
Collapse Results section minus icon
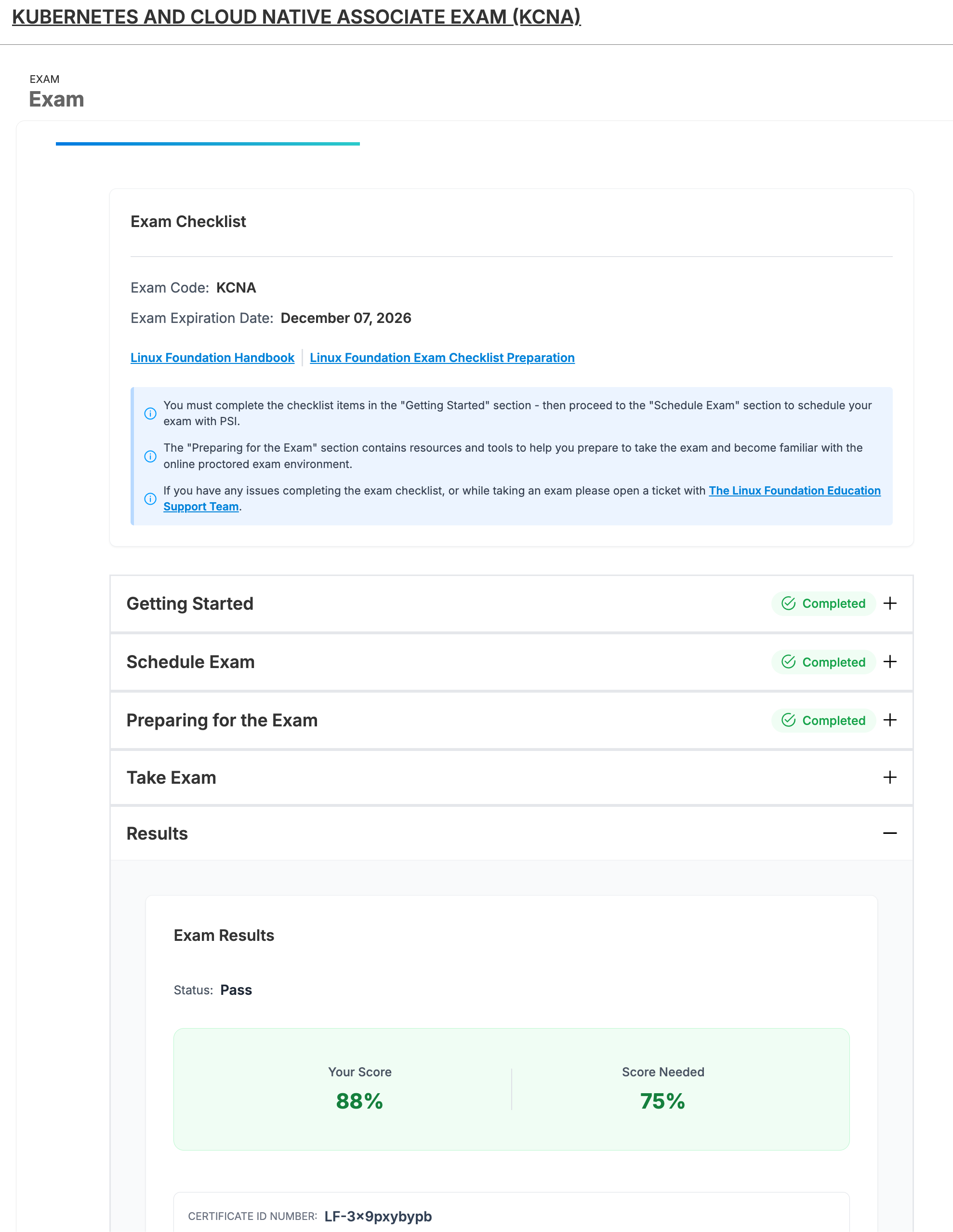tap(890, 833)
